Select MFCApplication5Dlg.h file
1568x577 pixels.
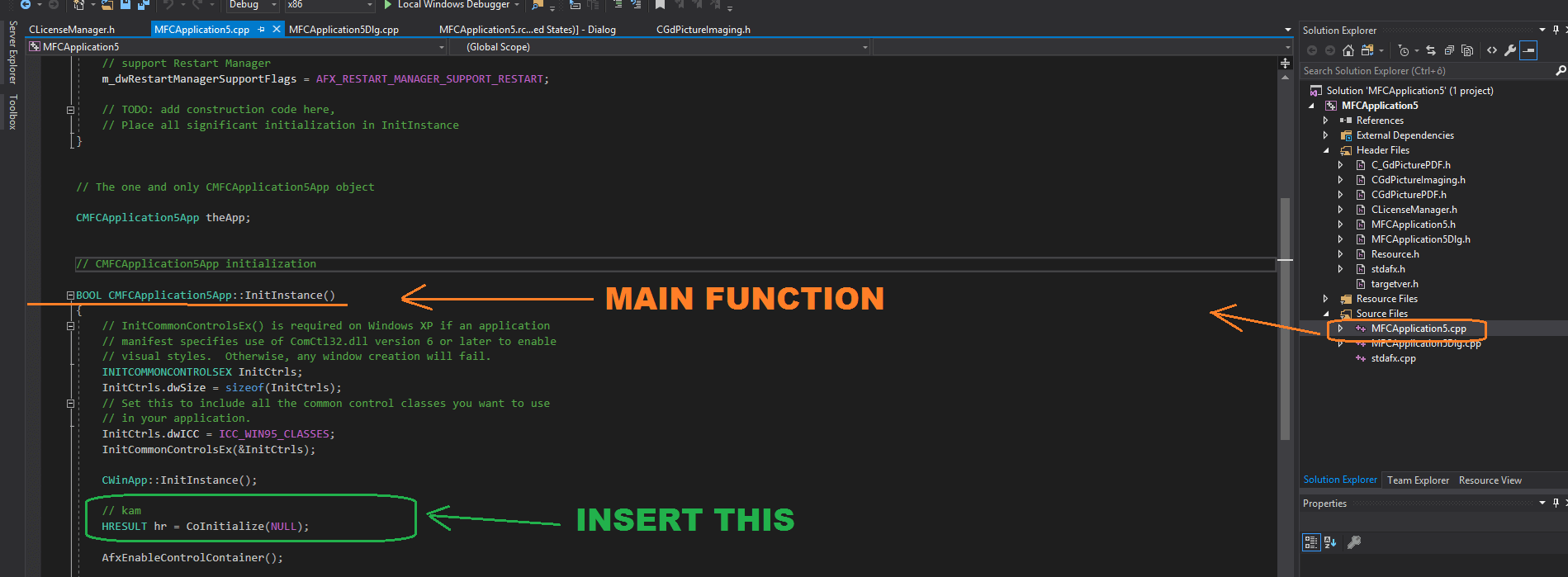pyautogui.click(x=1420, y=239)
